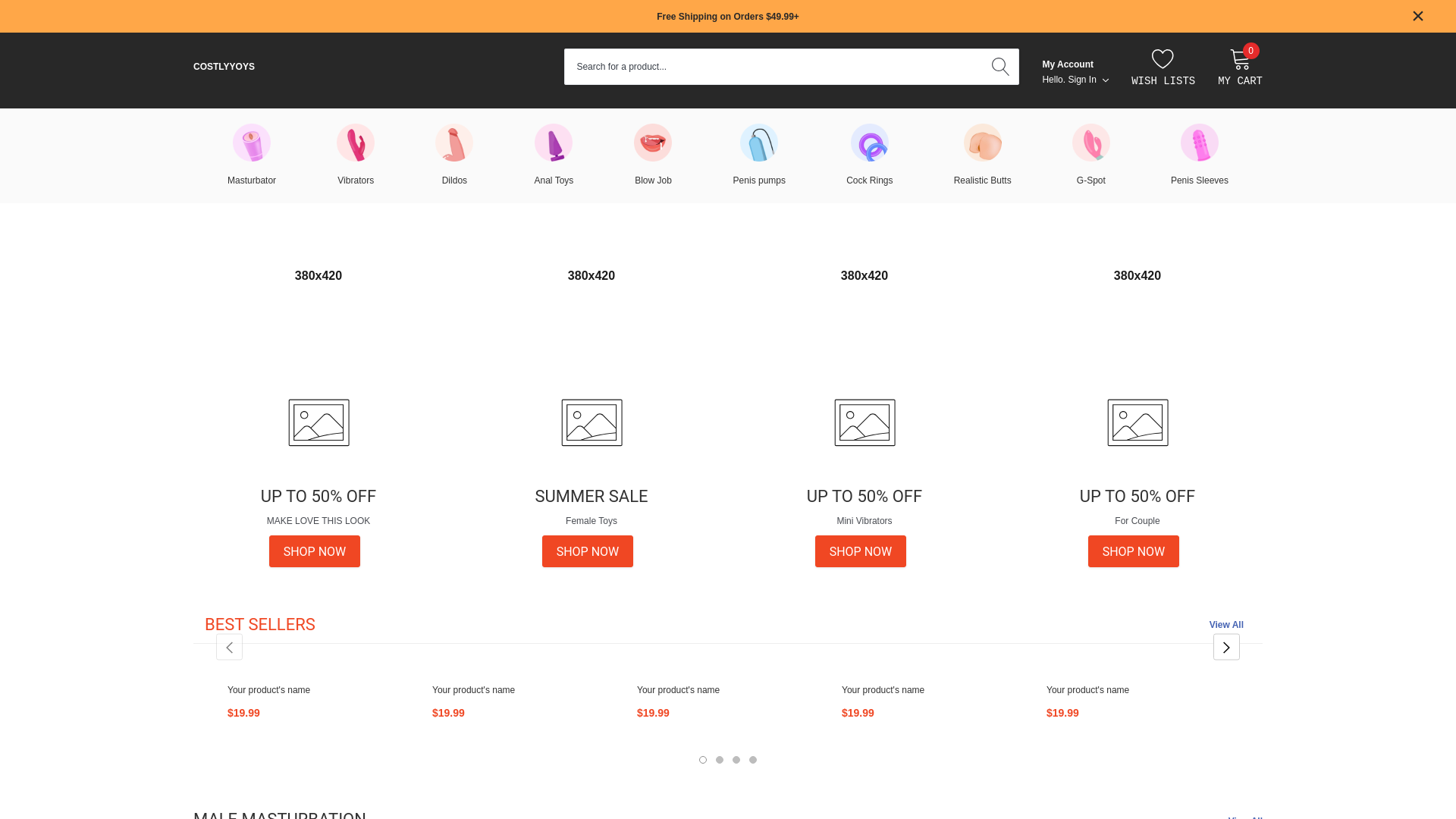Click the BEST SELLERS heading

point(260,625)
